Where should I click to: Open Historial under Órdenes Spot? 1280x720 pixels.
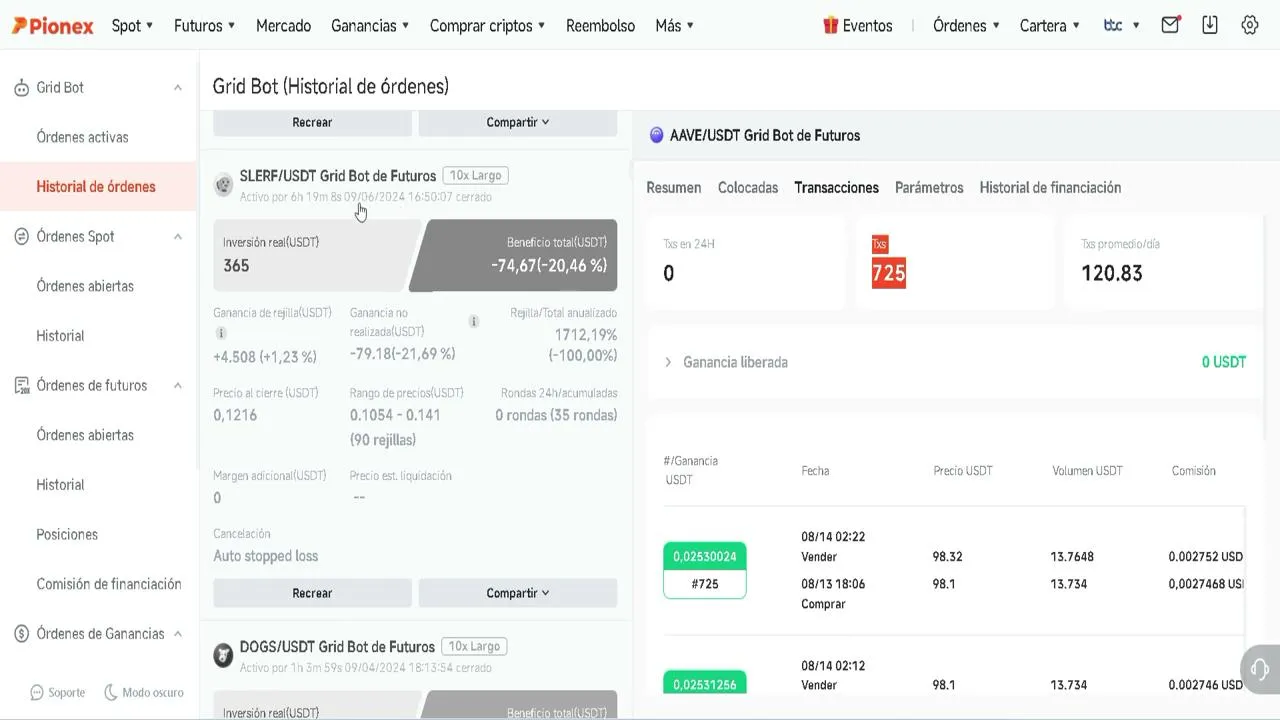point(60,336)
